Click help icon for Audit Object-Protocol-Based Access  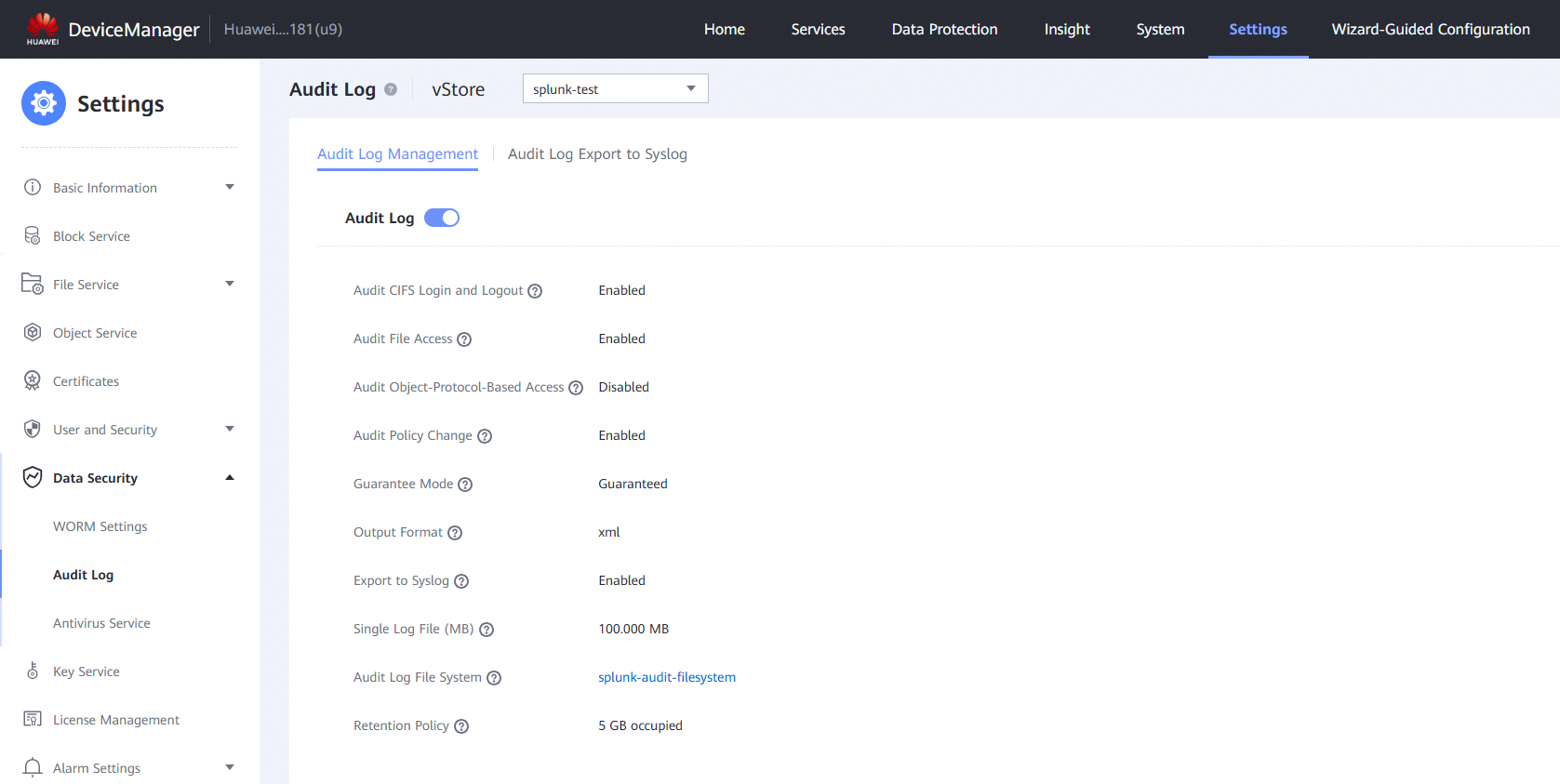coord(576,388)
